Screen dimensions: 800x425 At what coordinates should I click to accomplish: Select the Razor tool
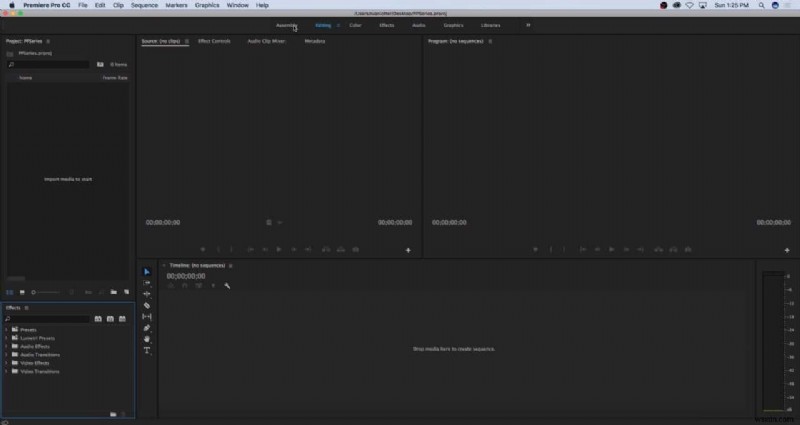[147, 306]
